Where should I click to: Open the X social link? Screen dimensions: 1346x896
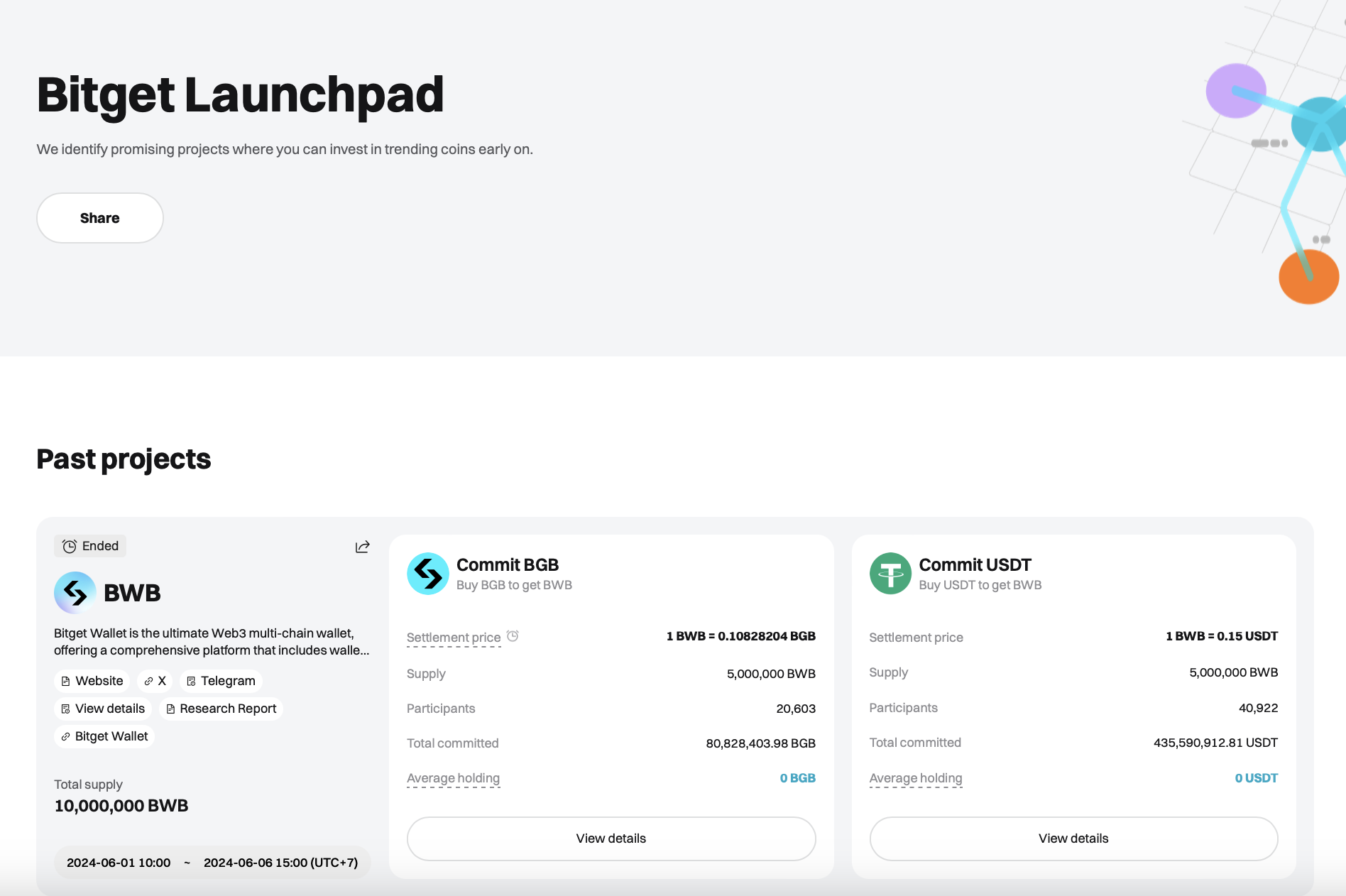(x=155, y=681)
